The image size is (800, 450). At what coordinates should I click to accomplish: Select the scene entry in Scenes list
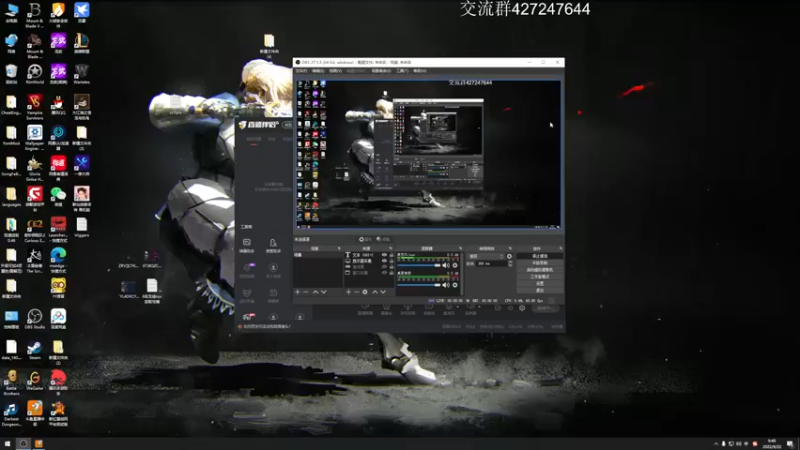pos(317,255)
